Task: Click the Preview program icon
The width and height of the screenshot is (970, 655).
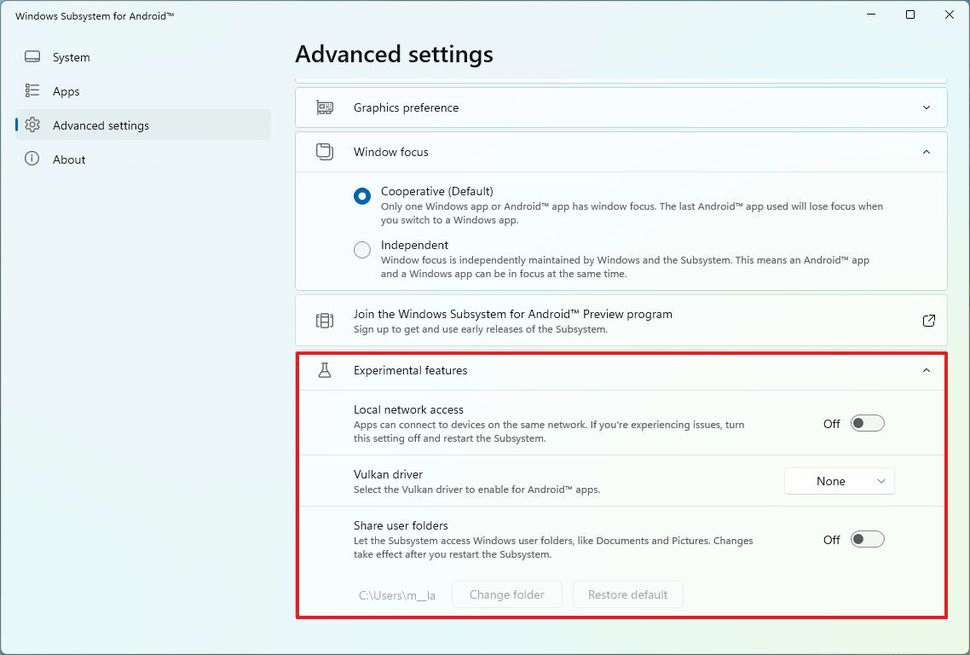Action: [325, 320]
